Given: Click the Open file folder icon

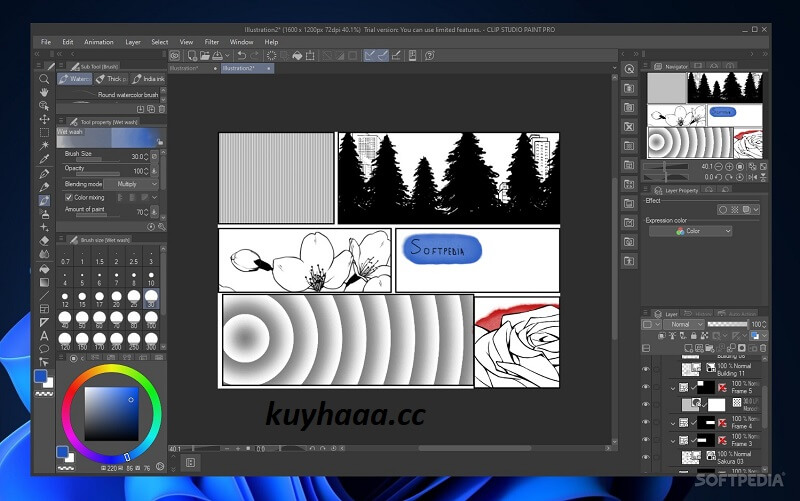Looking at the screenshot, I should click(x=205, y=56).
